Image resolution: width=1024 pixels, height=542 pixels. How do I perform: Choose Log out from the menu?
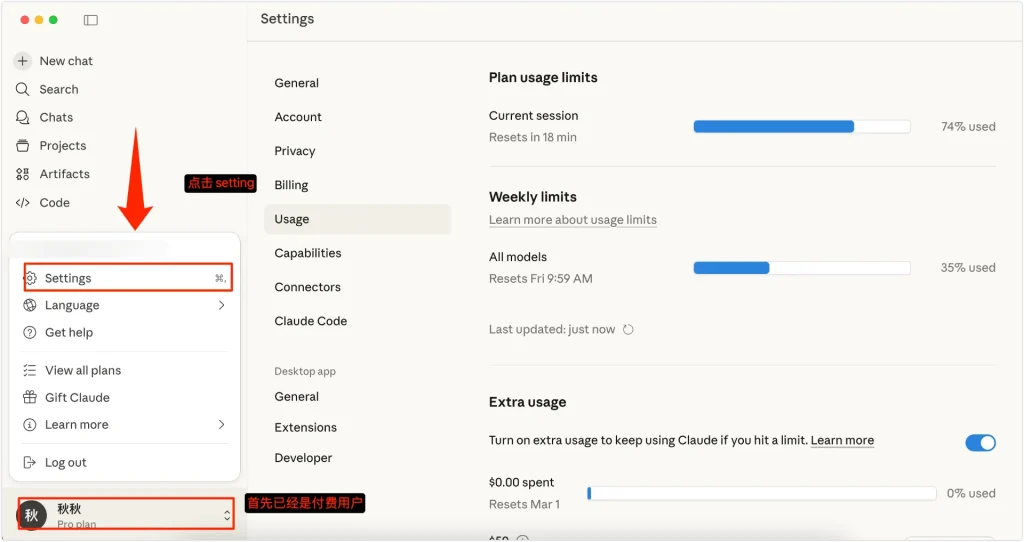pyautogui.click(x=65, y=463)
